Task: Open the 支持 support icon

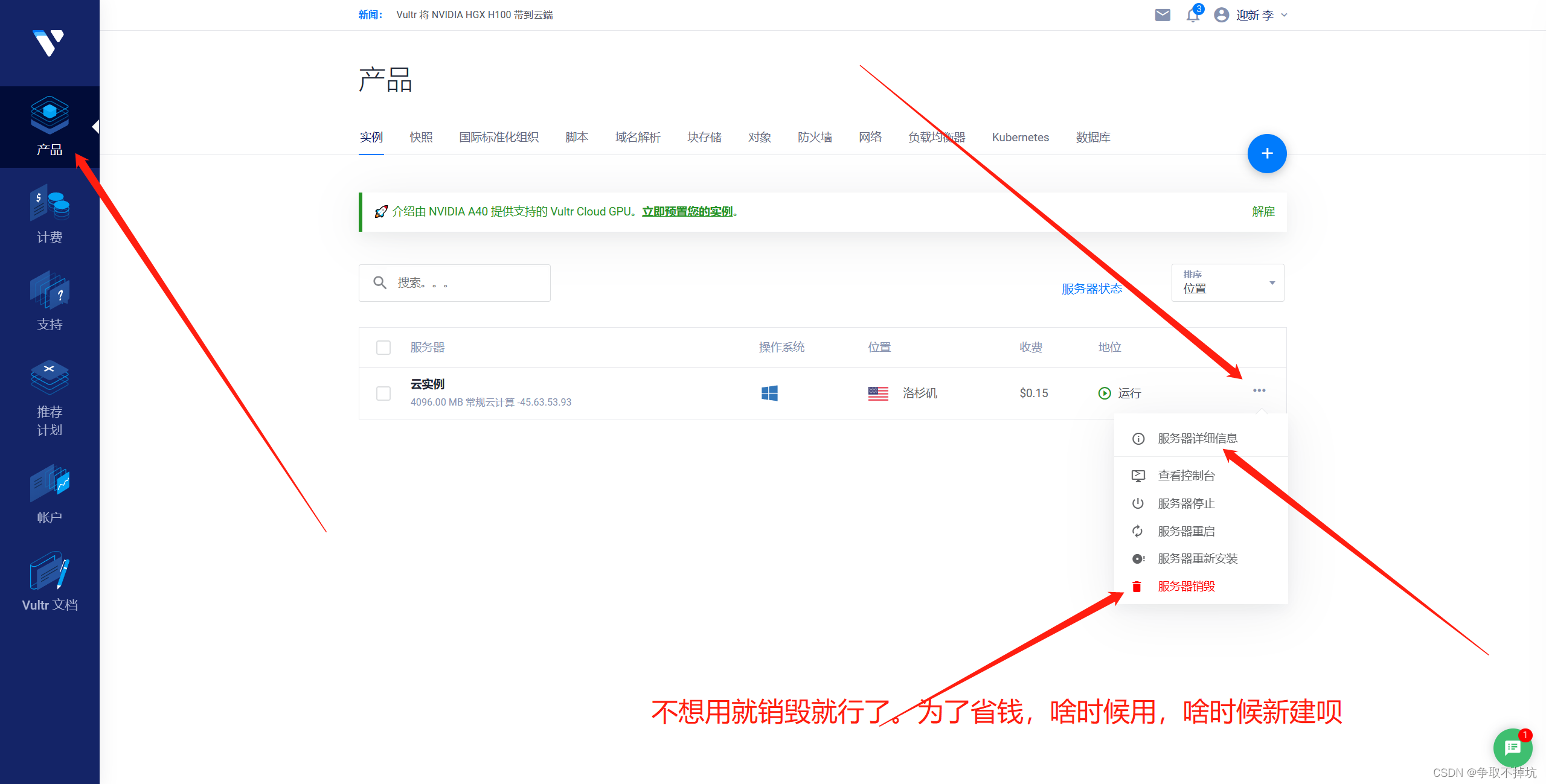Action: (x=50, y=290)
